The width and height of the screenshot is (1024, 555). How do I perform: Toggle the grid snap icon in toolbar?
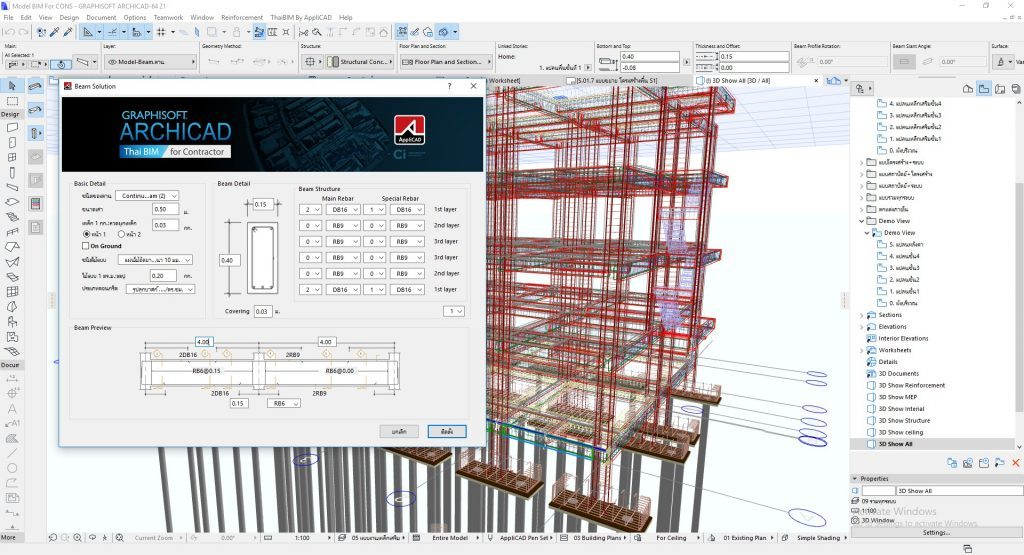[161, 31]
